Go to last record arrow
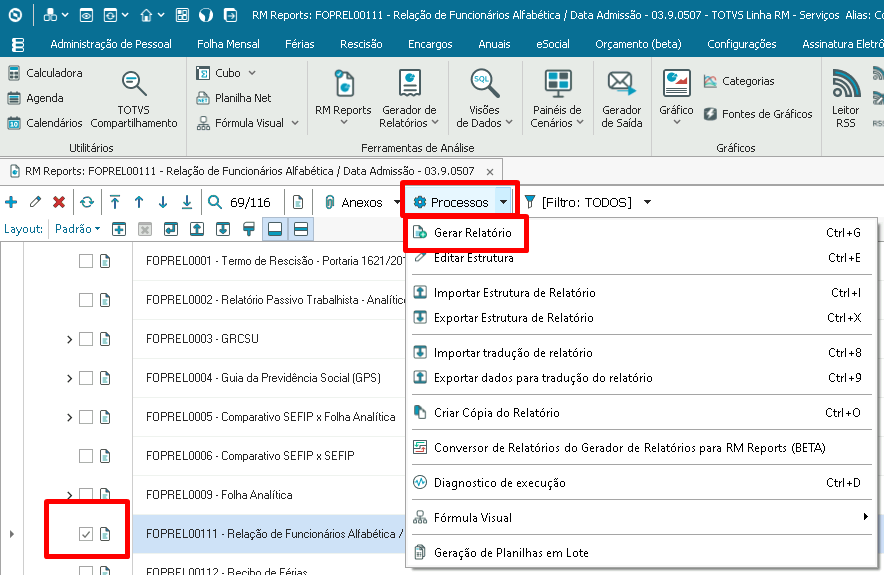884x575 pixels. pos(187,202)
